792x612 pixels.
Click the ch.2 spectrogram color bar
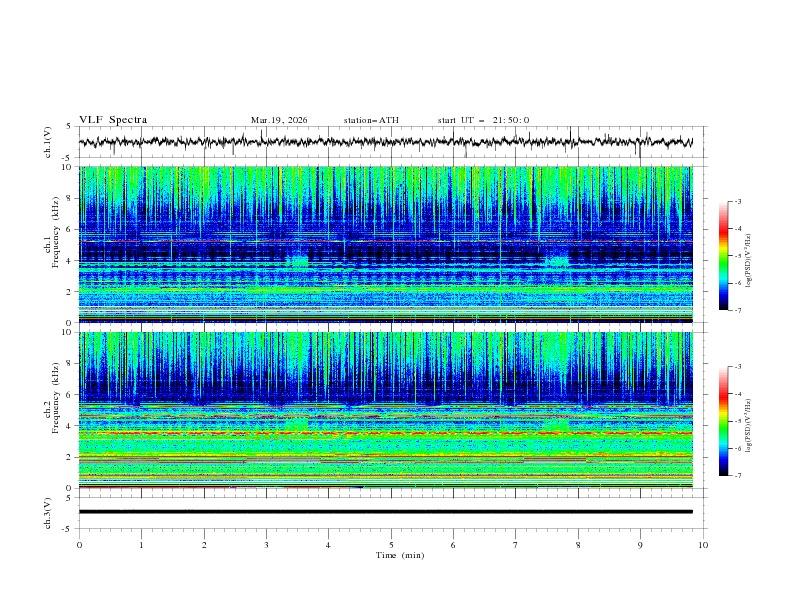tap(723, 421)
